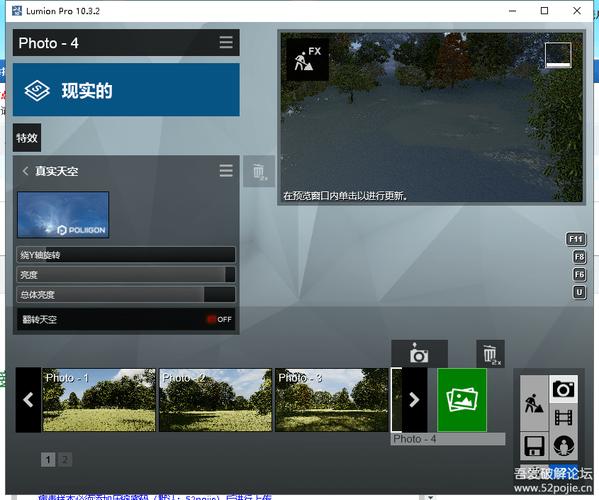Select the Photo - 3 thumbnail
Image resolution: width=599 pixels, height=500 pixels.
332,400
